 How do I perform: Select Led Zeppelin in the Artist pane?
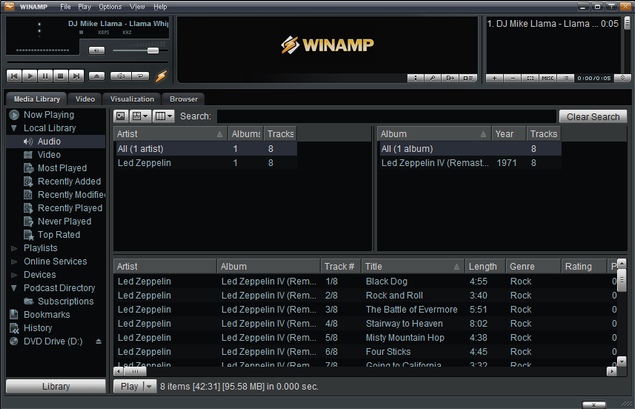click(x=206, y=163)
